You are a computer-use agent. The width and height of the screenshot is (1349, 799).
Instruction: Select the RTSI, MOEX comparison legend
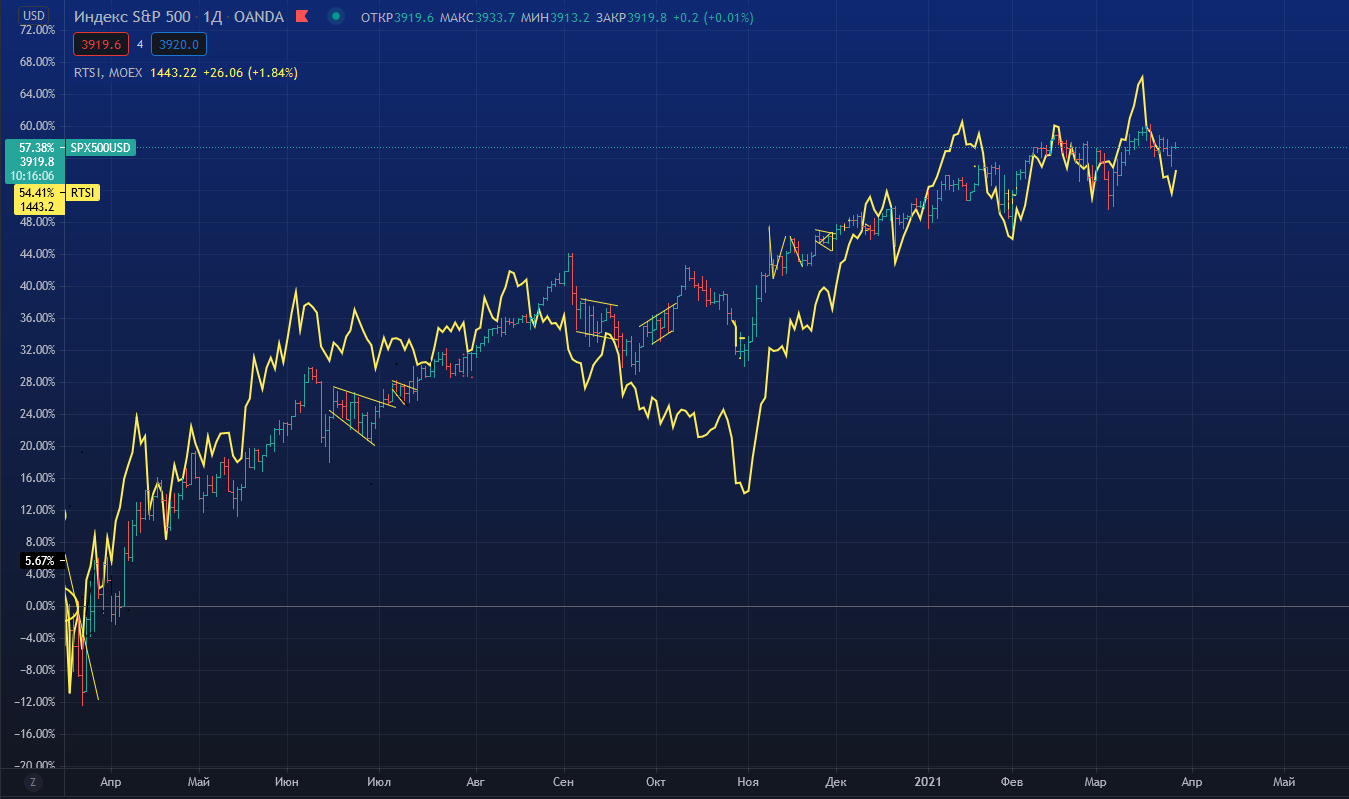pyautogui.click(x=109, y=73)
